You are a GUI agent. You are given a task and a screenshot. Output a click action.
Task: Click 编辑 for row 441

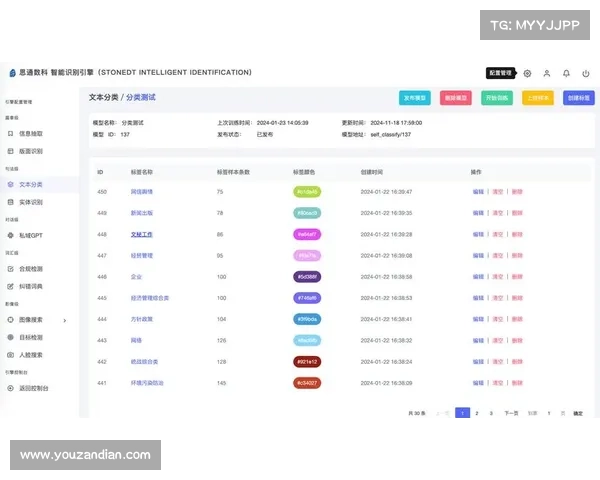pos(478,383)
